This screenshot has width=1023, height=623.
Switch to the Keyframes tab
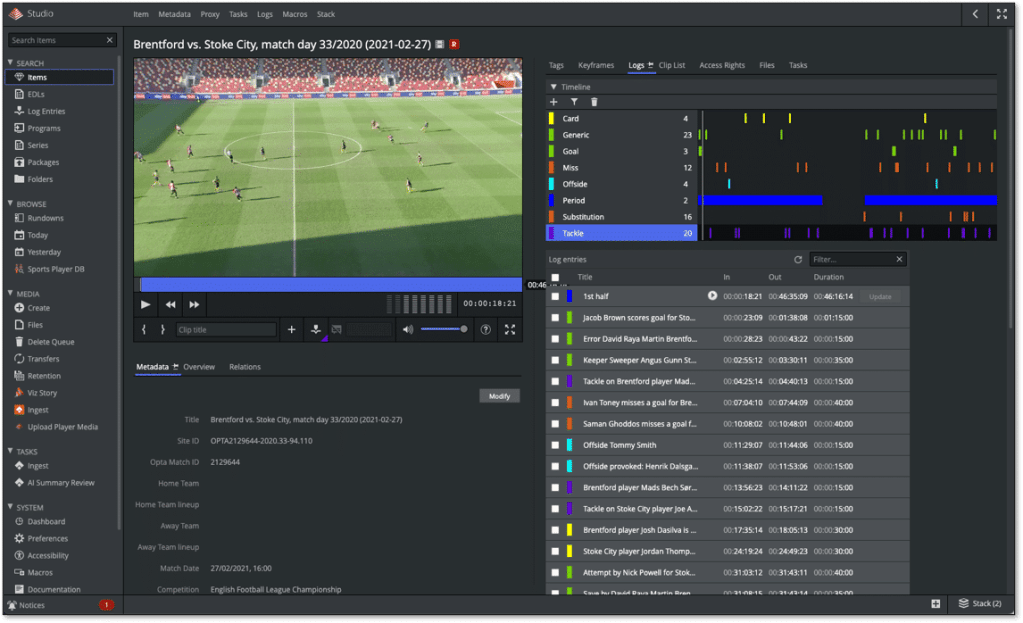(x=596, y=65)
